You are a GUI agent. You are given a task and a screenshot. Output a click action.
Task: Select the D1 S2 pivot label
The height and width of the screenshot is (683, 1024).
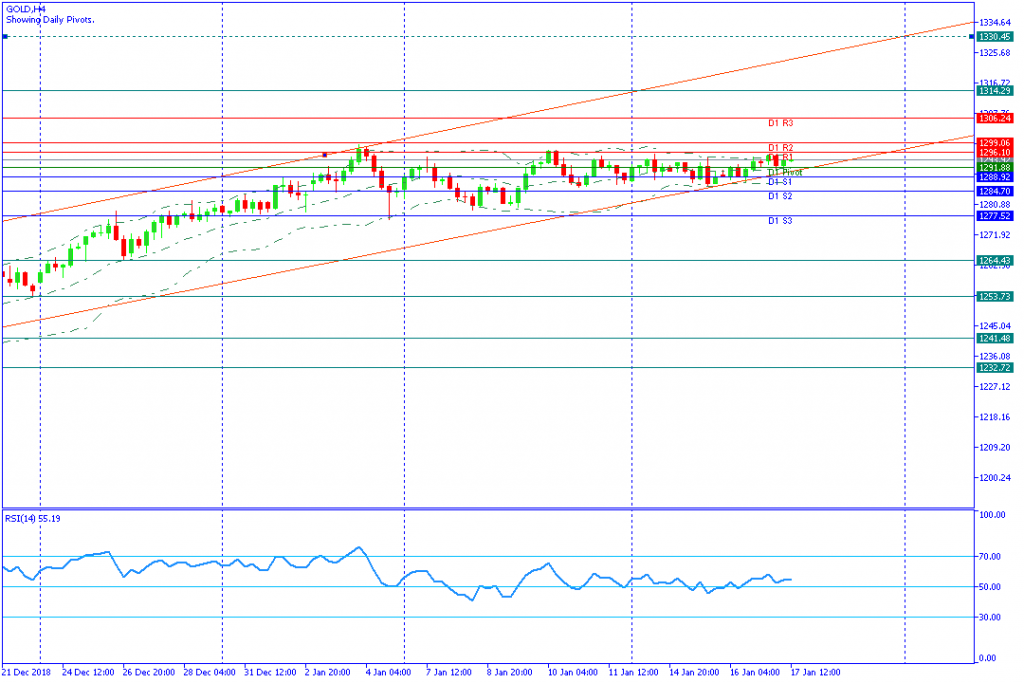pos(780,197)
